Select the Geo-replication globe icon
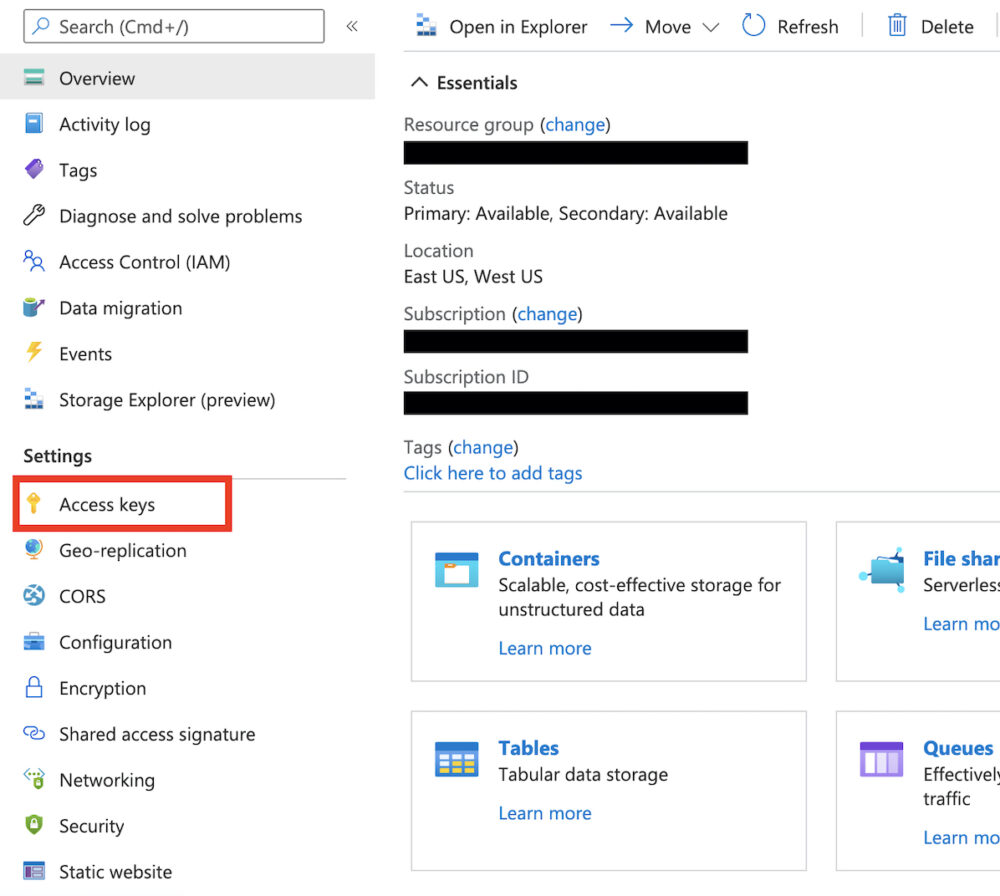The image size is (1000, 896). (x=33, y=550)
